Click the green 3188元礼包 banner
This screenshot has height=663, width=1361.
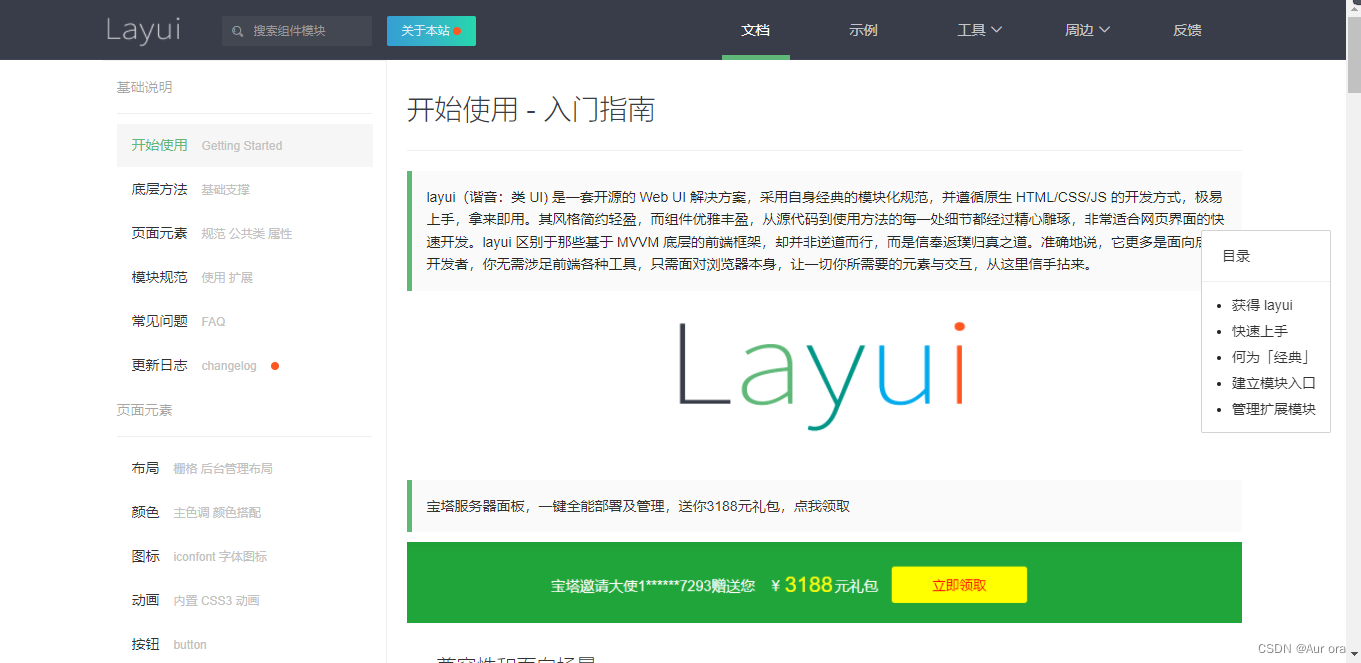[x=824, y=583]
